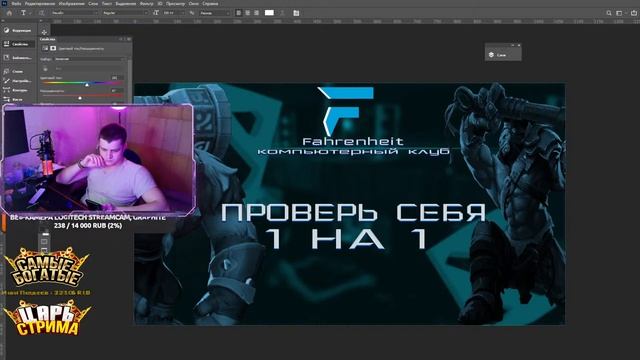The image size is (640, 360).
Task: Click the Search magnifier icon
Action: click(x=609, y=13)
